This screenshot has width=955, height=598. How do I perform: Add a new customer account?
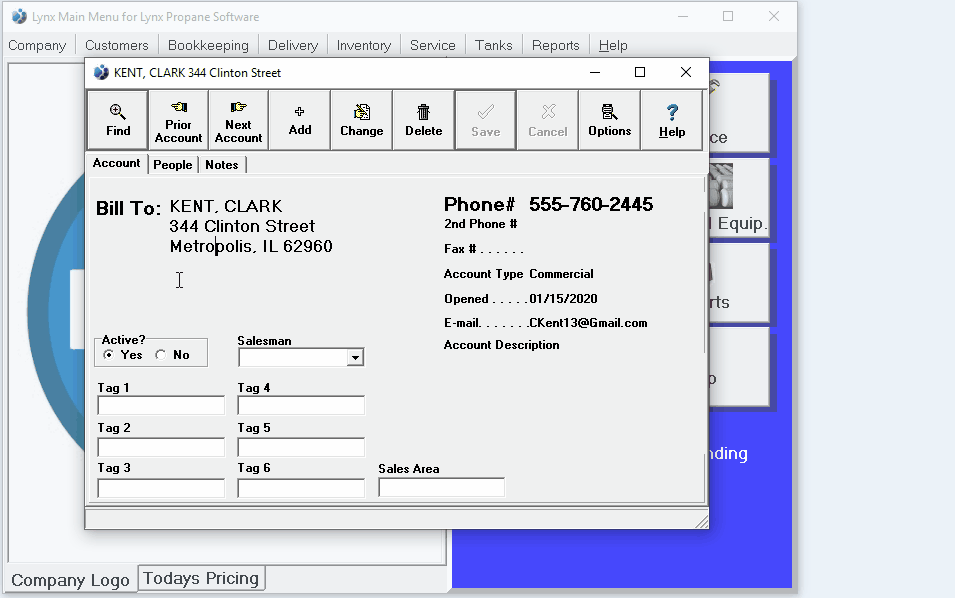tap(300, 120)
